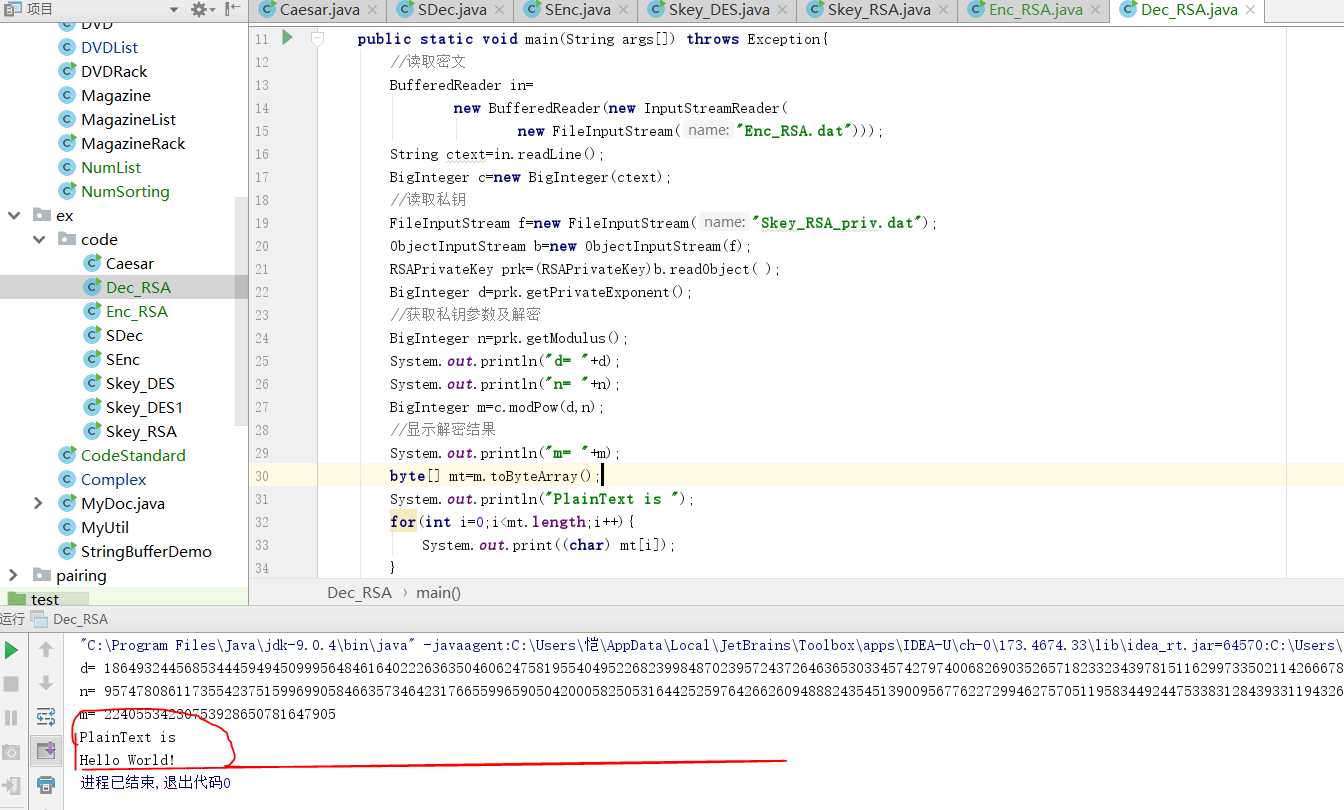Screen dimensions: 1344x810
Task: Rerun Dec_RSA with the green play button
Action: [12, 650]
